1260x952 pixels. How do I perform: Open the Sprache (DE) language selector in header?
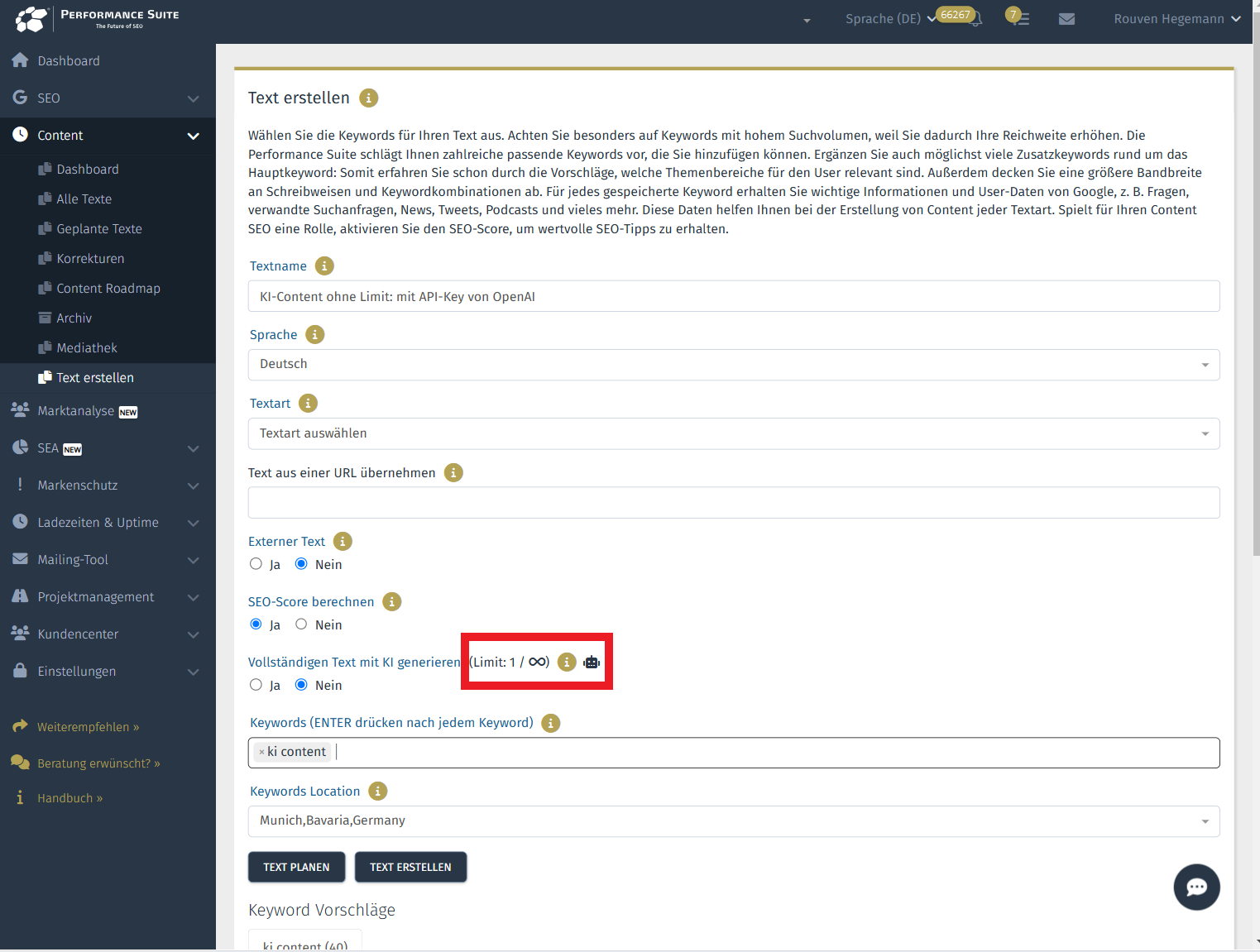[x=890, y=18]
